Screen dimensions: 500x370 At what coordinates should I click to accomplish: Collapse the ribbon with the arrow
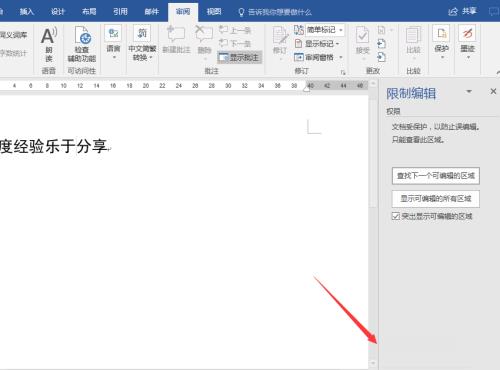pos(498,72)
